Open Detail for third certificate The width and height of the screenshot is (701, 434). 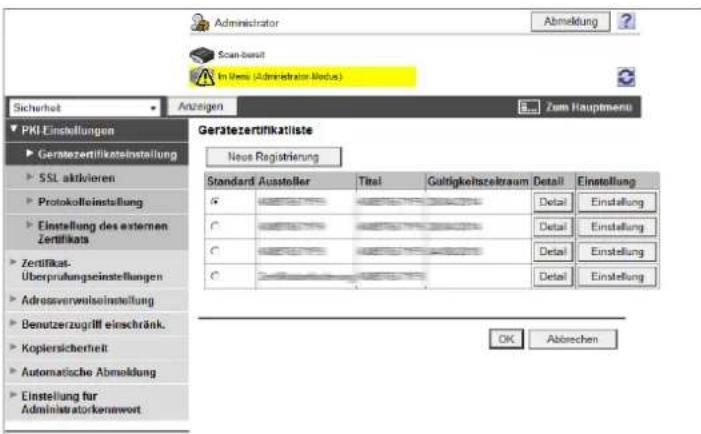[x=553, y=252]
